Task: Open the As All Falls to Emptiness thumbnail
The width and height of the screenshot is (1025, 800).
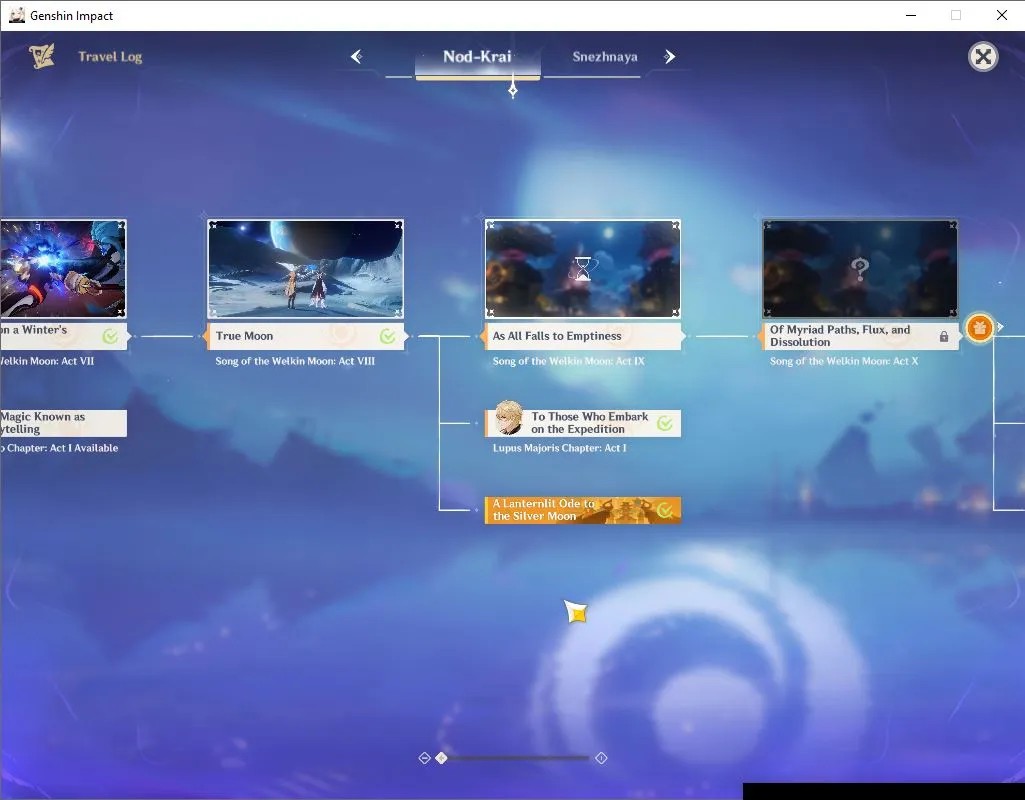Action: click(x=582, y=269)
